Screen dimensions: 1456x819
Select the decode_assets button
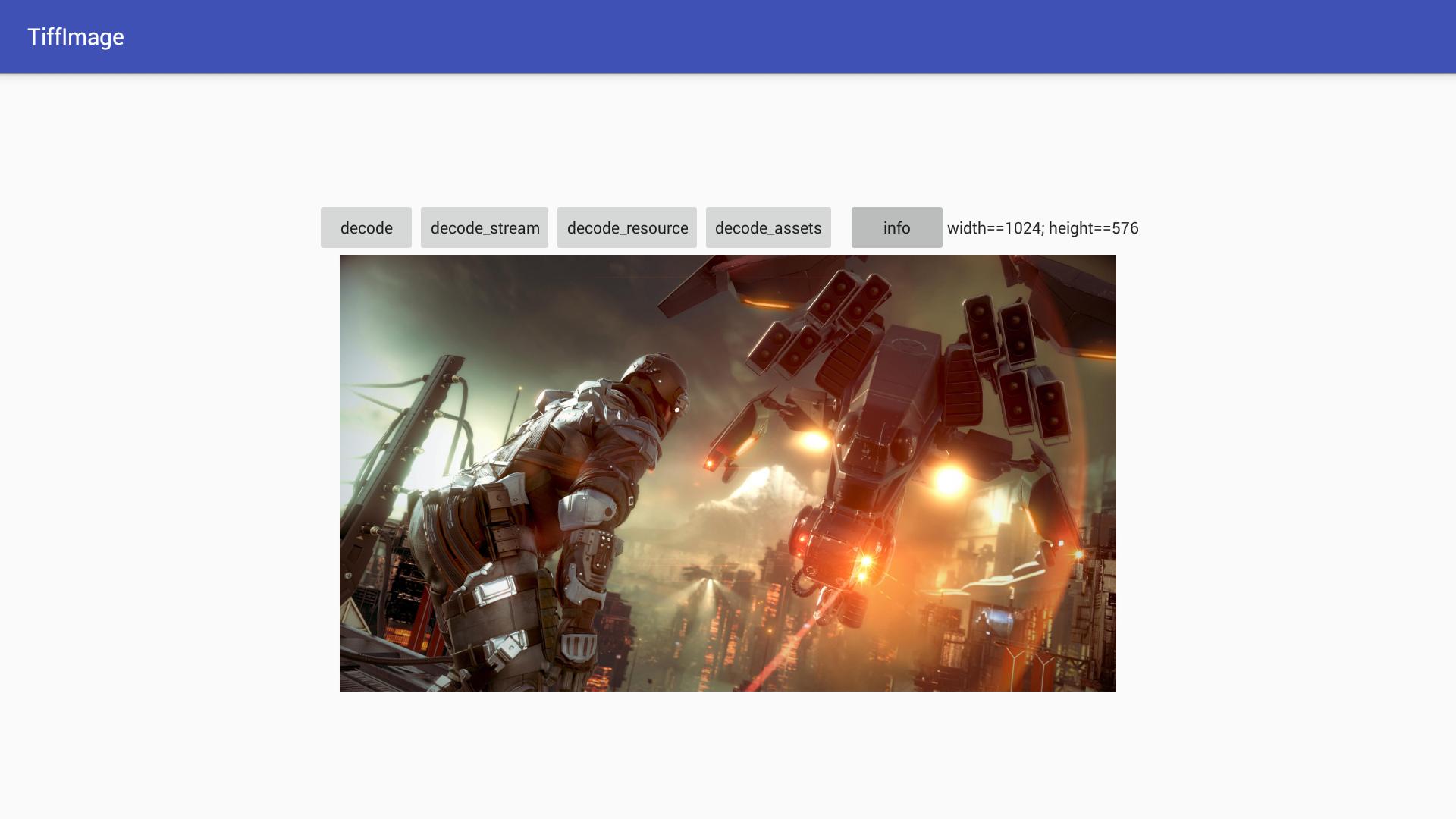(767, 227)
